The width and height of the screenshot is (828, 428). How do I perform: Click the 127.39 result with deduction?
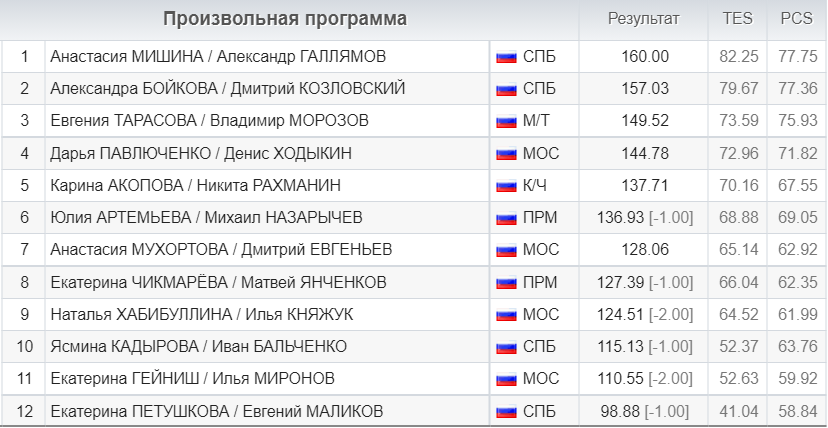(644, 282)
